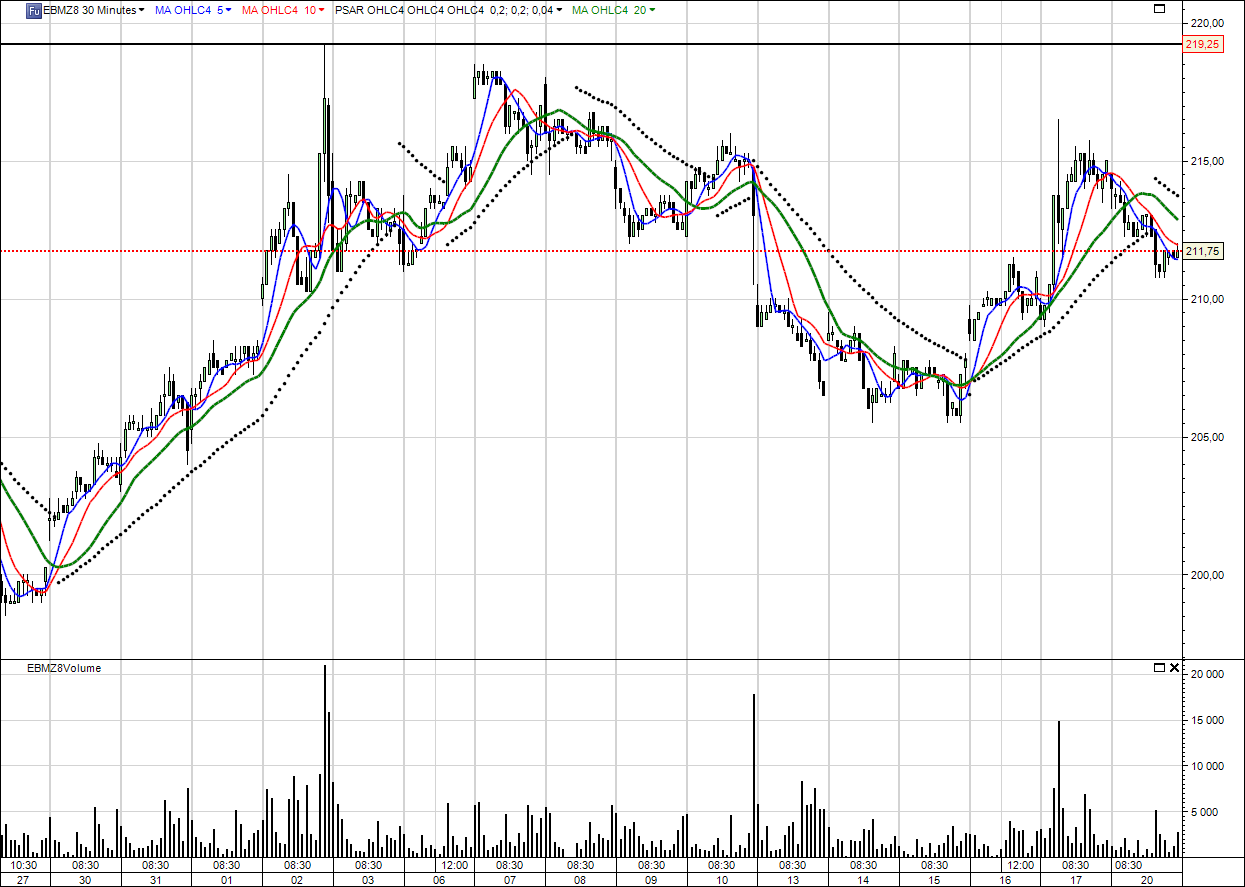Click the red 219,25 price level label
Viewport: 1245px width, 887px height.
coord(1201,44)
